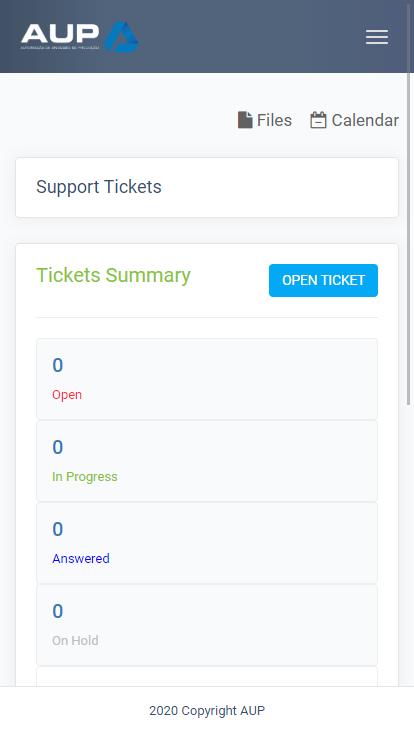Filter tickets by Answered label
The image size is (414, 734).
(81, 558)
